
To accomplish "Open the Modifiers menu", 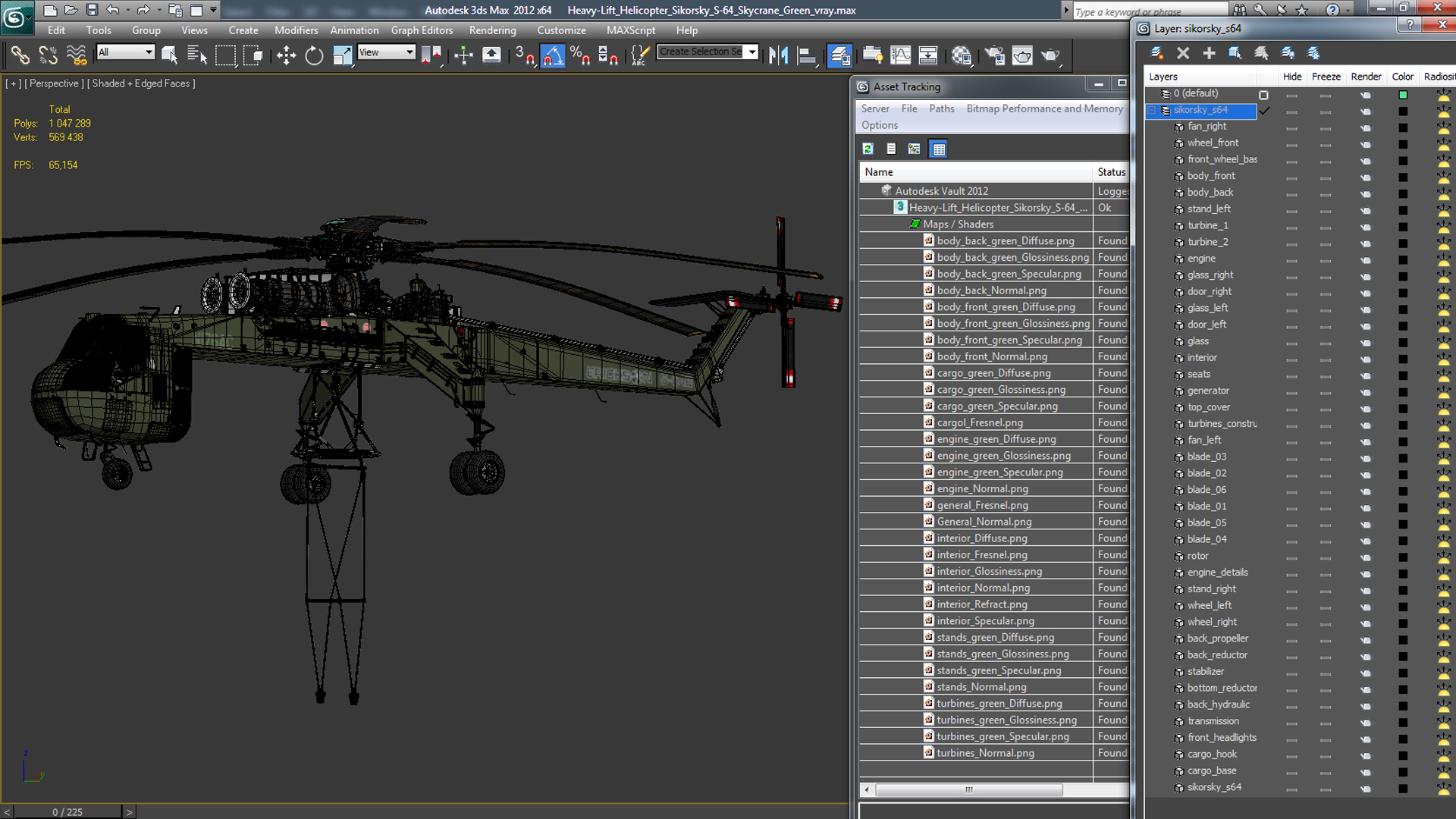I will (x=296, y=30).
